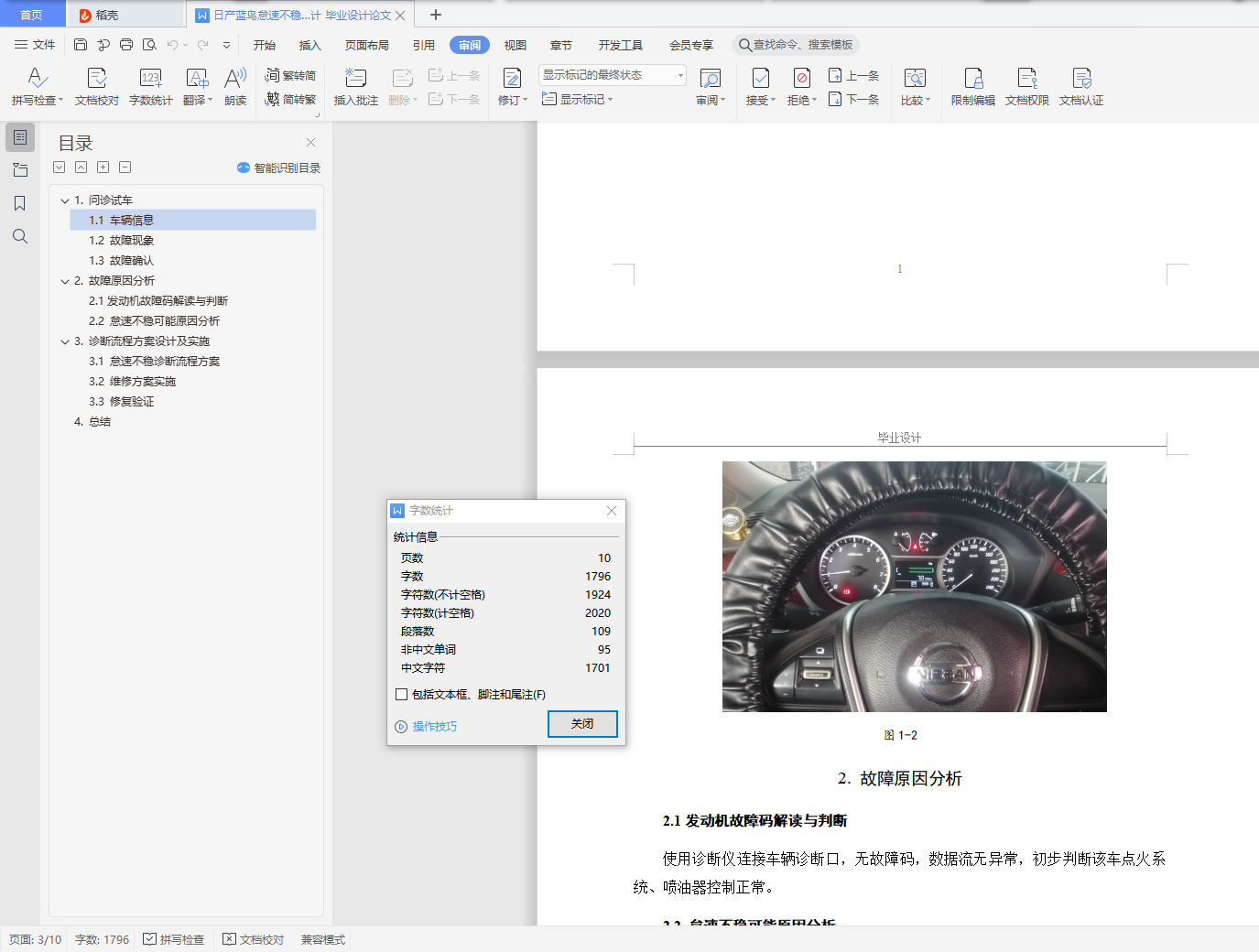Image resolution: width=1259 pixels, height=952 pixels.
Task: Click the save icon in quick toolbar
Action: point(81,44)
